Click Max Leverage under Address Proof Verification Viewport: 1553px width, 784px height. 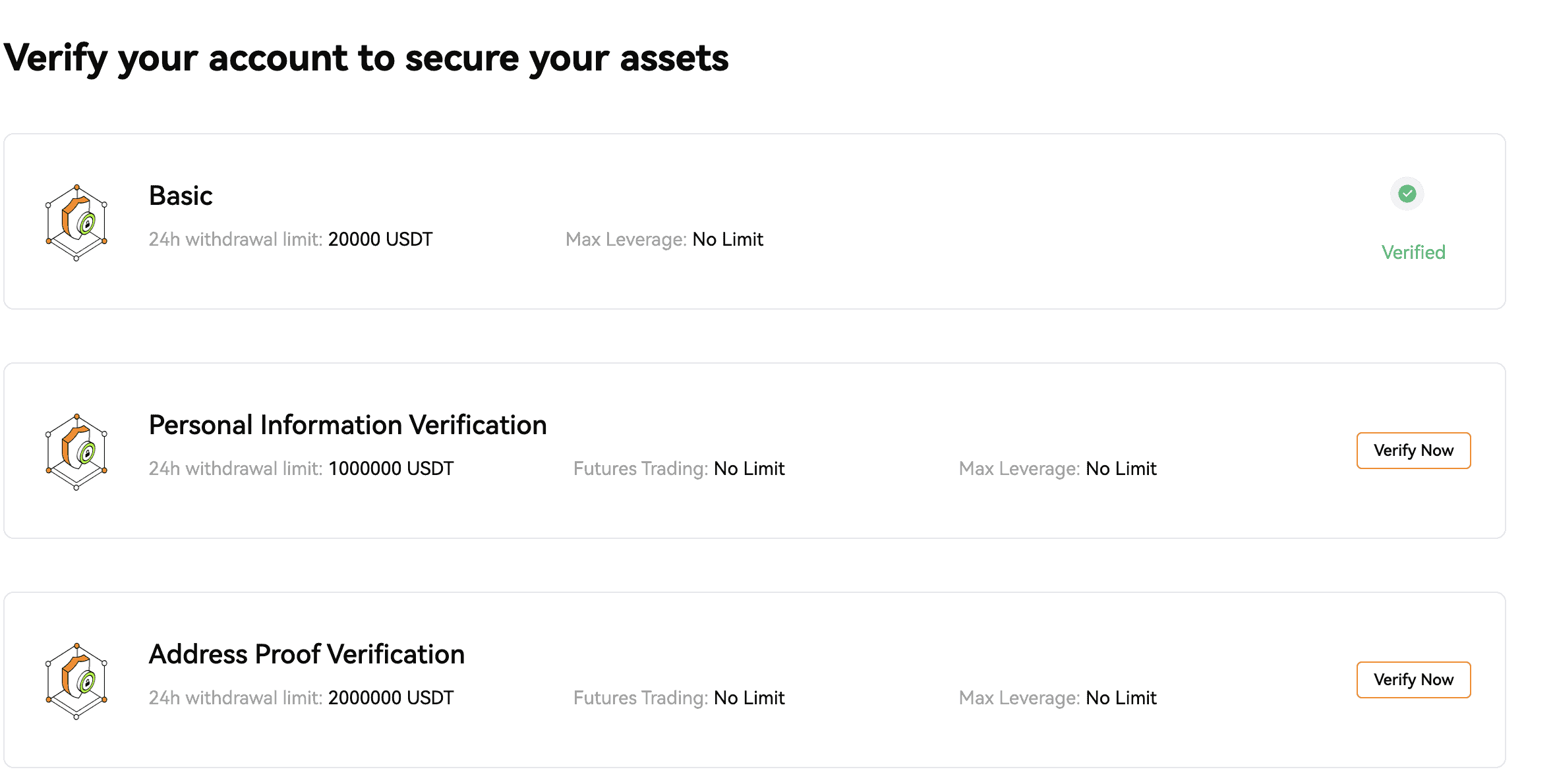click(x=1057, y=698)
